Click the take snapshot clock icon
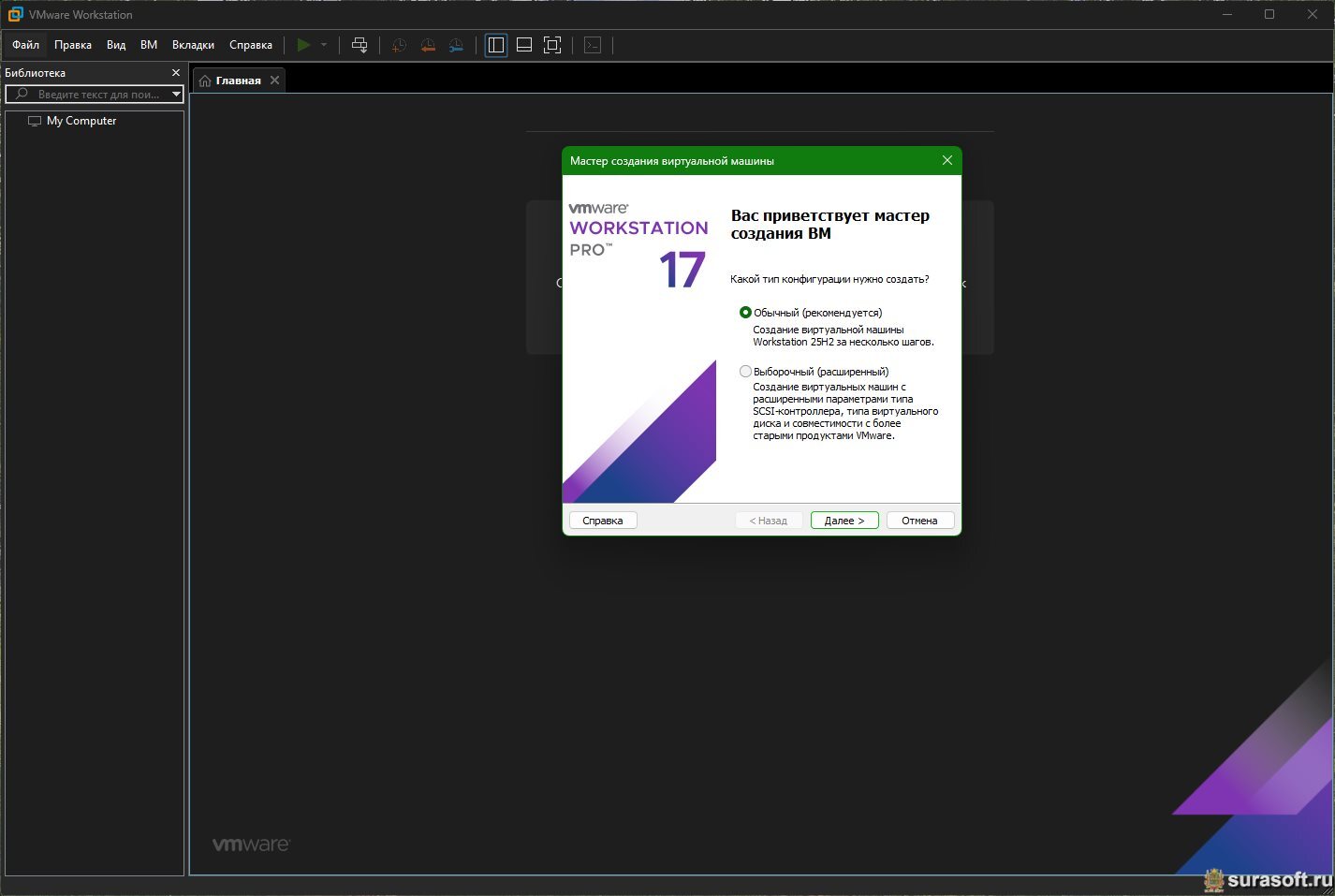The width and height of the screenshot is (1335, 896). [399, 45]
